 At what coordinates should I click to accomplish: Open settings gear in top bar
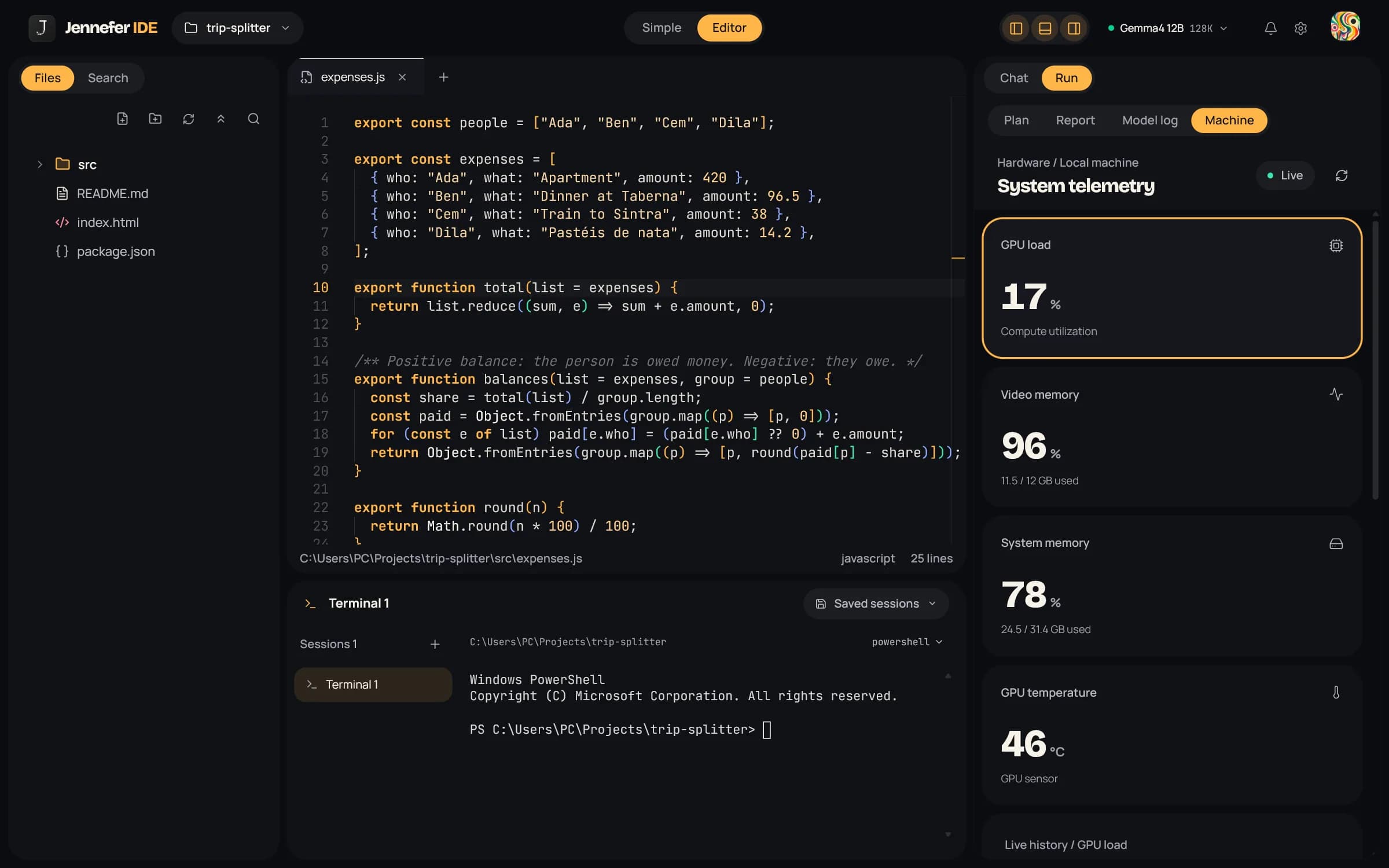pos(1300,28)
